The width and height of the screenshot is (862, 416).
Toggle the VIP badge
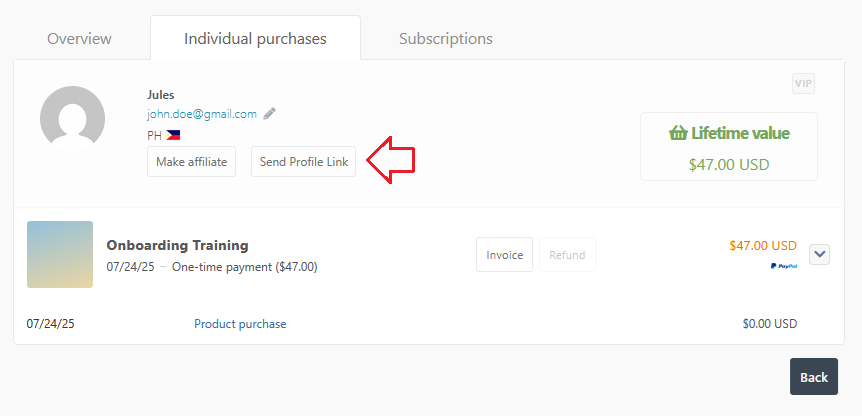tap(803, 83)
